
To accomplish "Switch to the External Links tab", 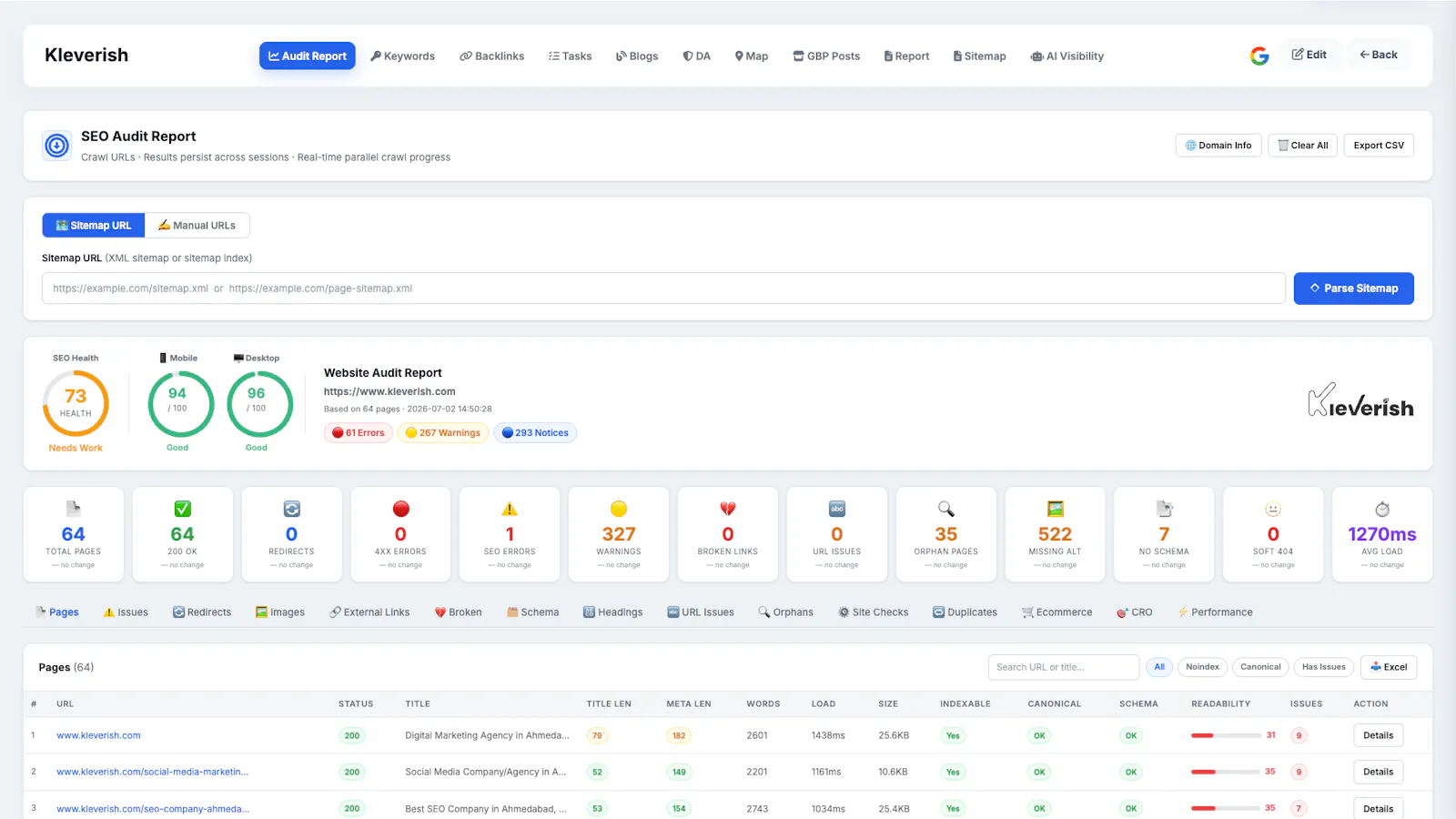I will click(369, 612).
